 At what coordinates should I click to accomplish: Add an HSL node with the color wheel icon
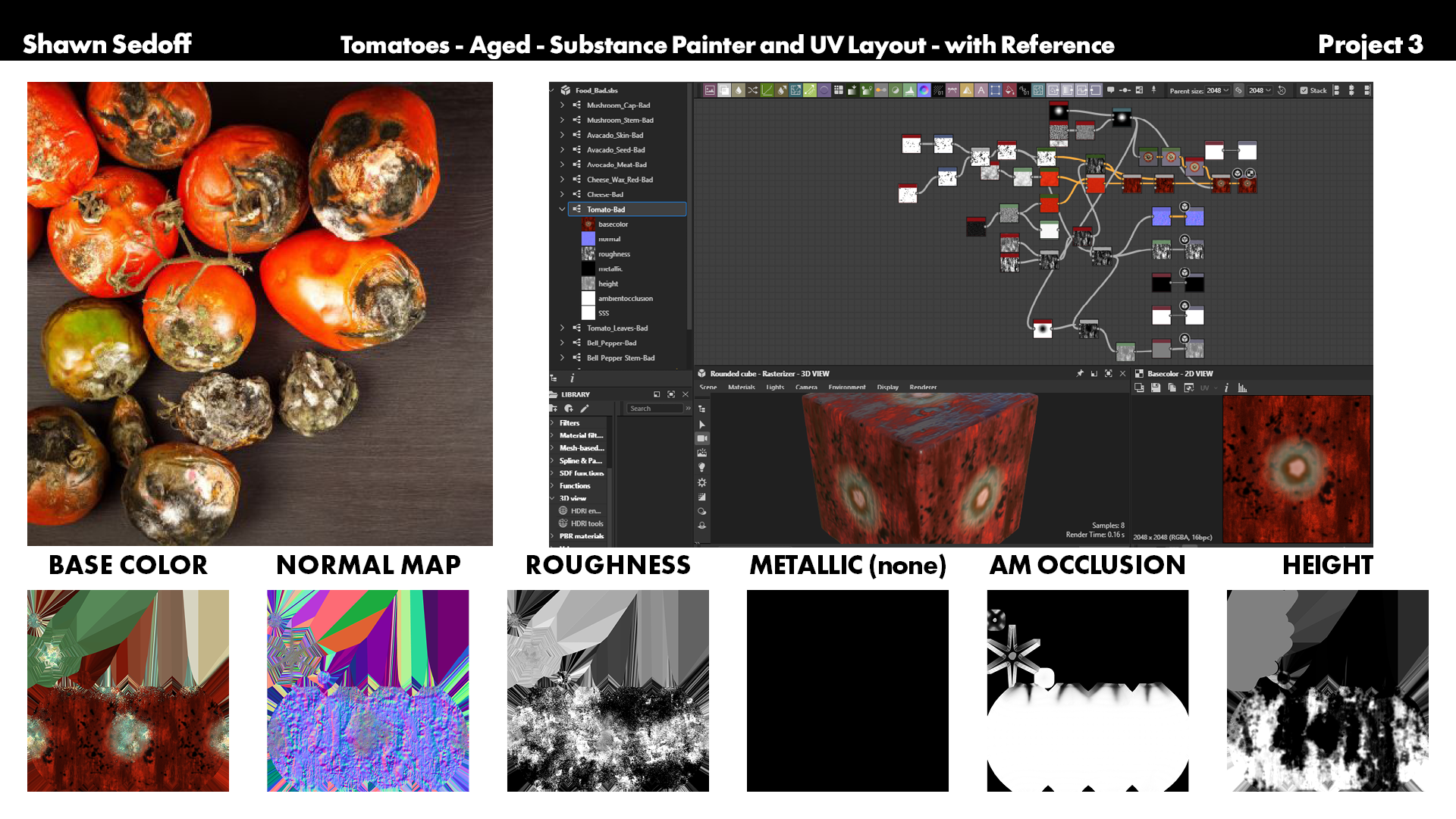[924, 90]
